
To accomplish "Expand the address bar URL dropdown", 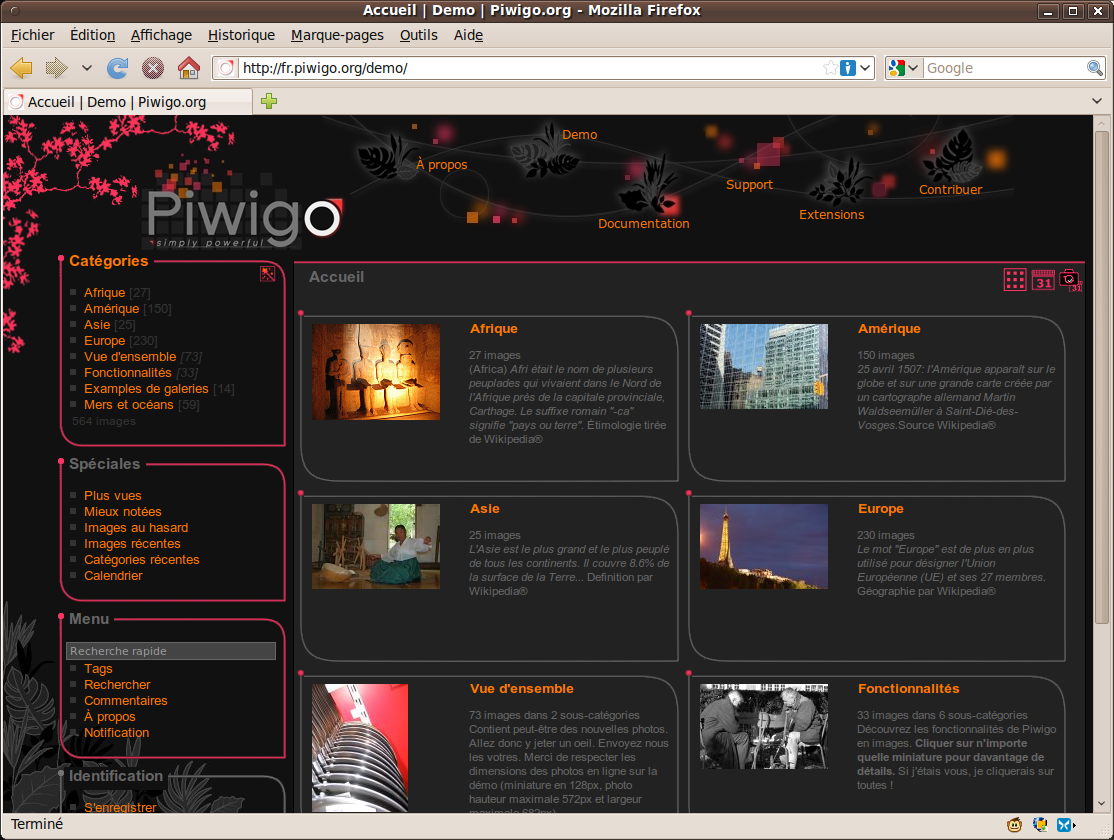I will 865,68.
